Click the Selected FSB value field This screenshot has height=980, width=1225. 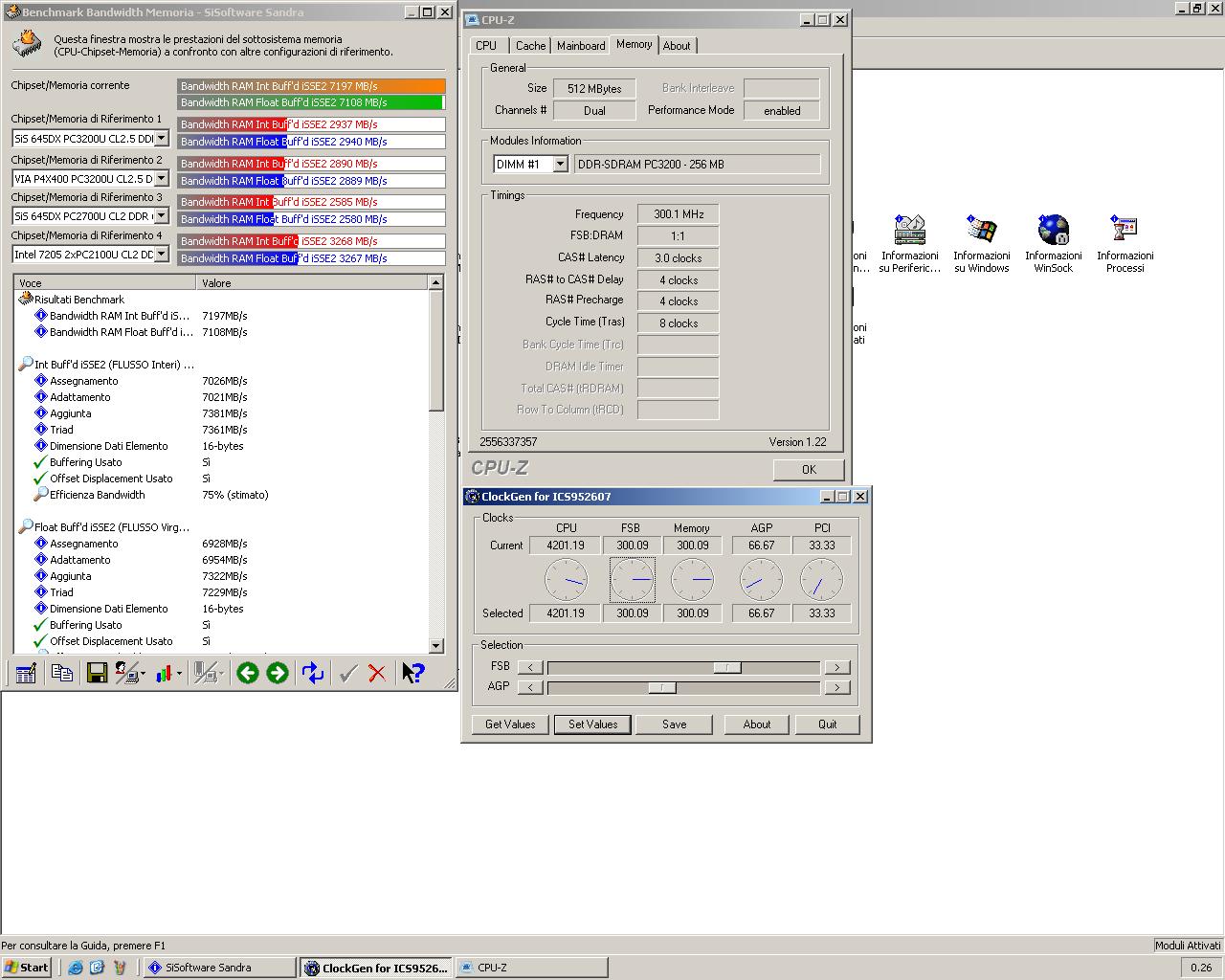pyautogui.click(x=632, y=613)
